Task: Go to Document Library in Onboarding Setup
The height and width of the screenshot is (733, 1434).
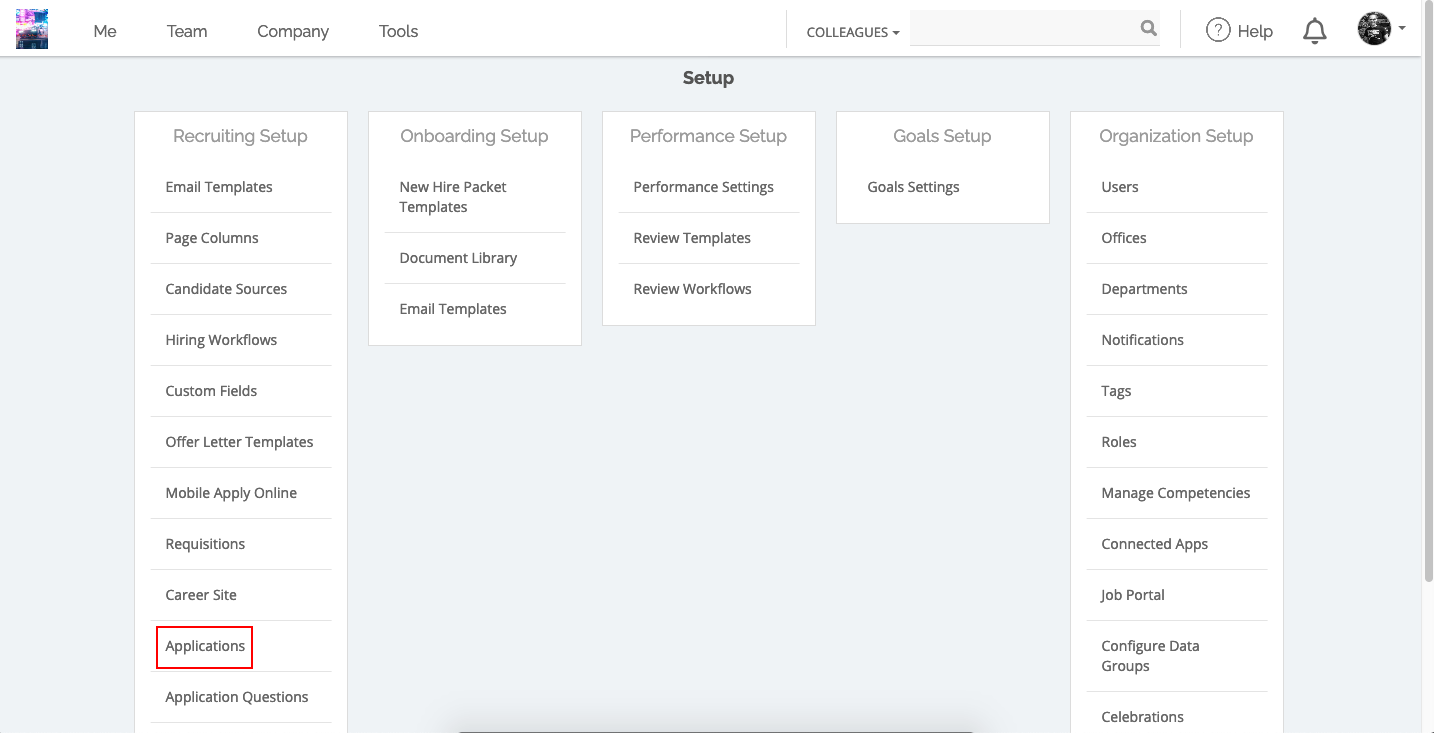Action: [x=458, y=258]
